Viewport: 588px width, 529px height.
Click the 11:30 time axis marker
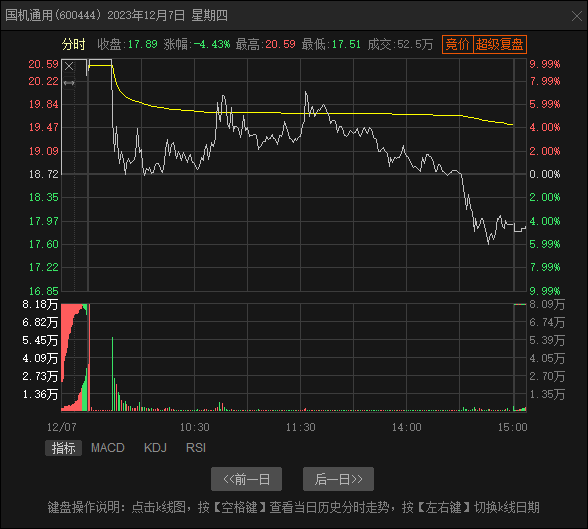click(300, 427)
